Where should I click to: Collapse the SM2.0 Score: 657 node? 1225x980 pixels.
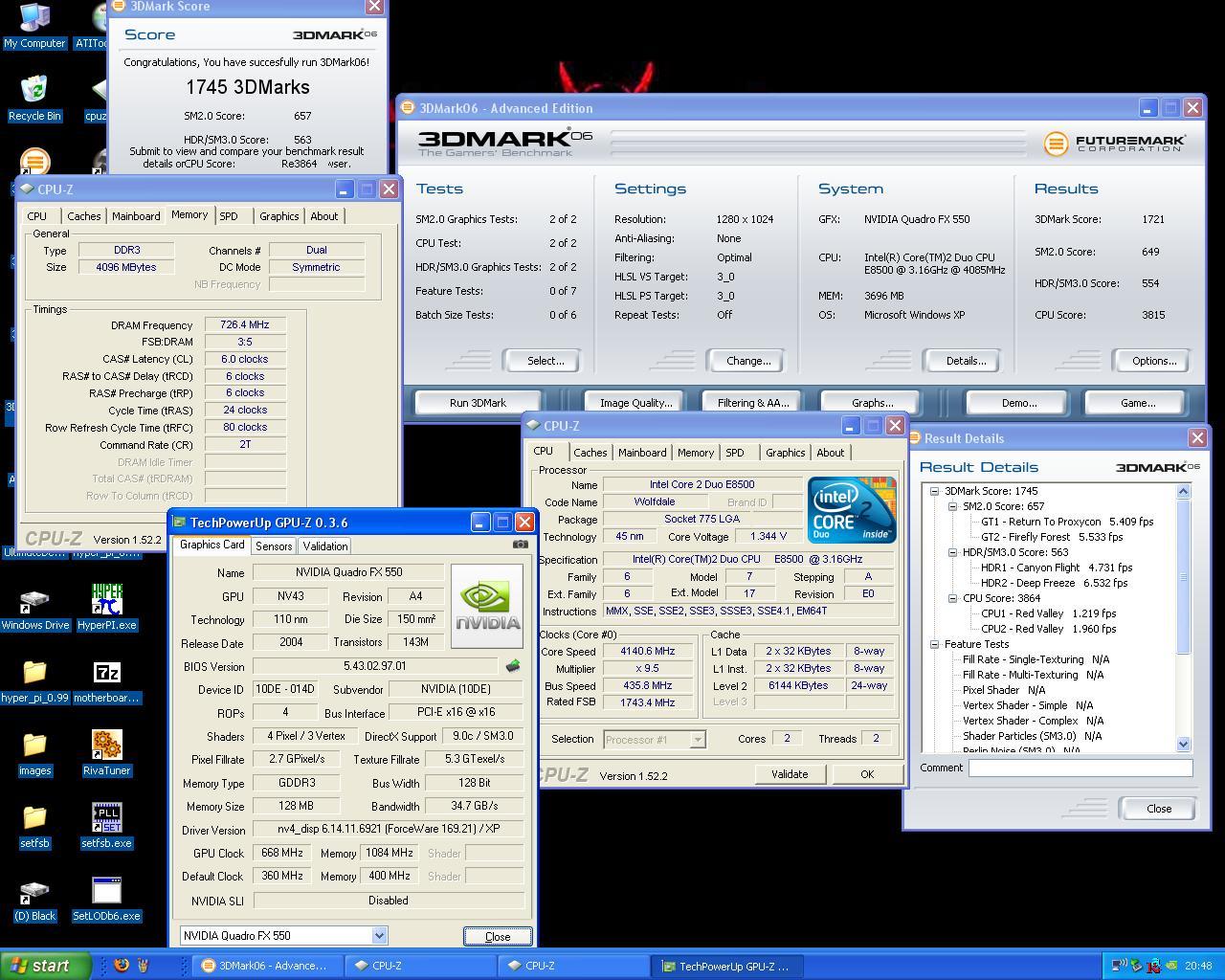(x=952, y=506)
